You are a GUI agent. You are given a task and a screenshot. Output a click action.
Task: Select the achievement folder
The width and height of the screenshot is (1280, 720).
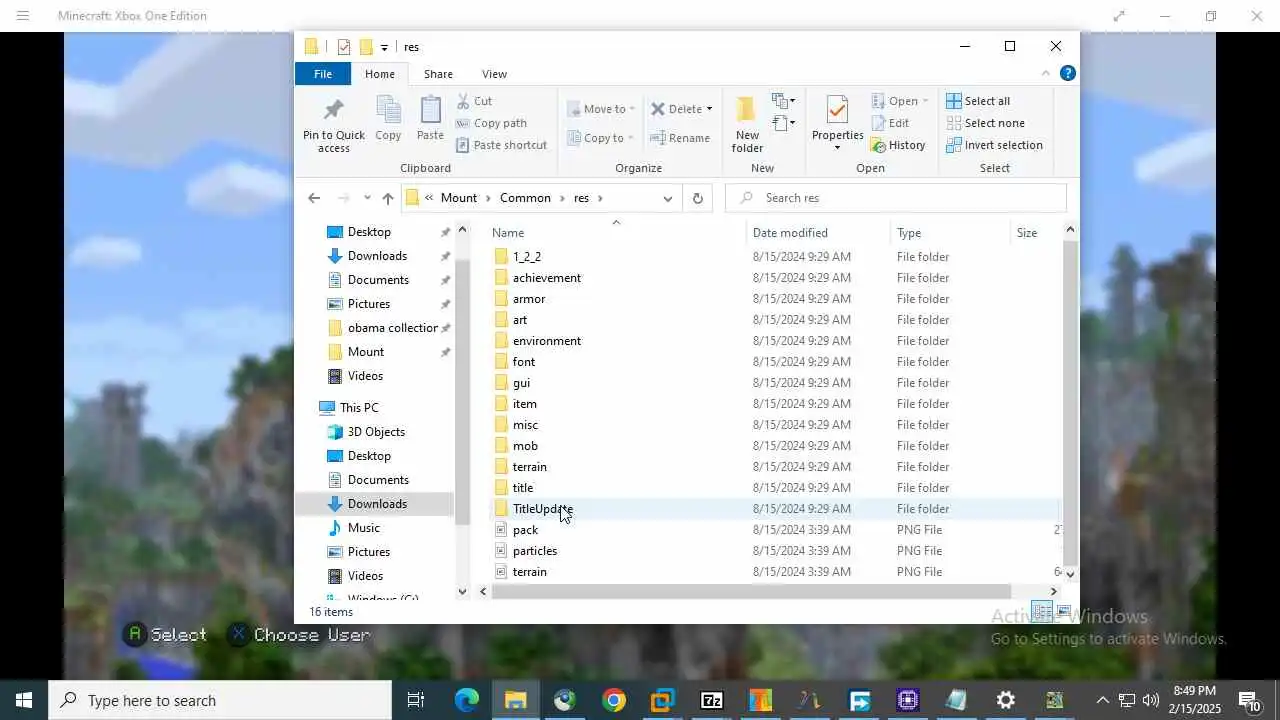pos(547,278)
